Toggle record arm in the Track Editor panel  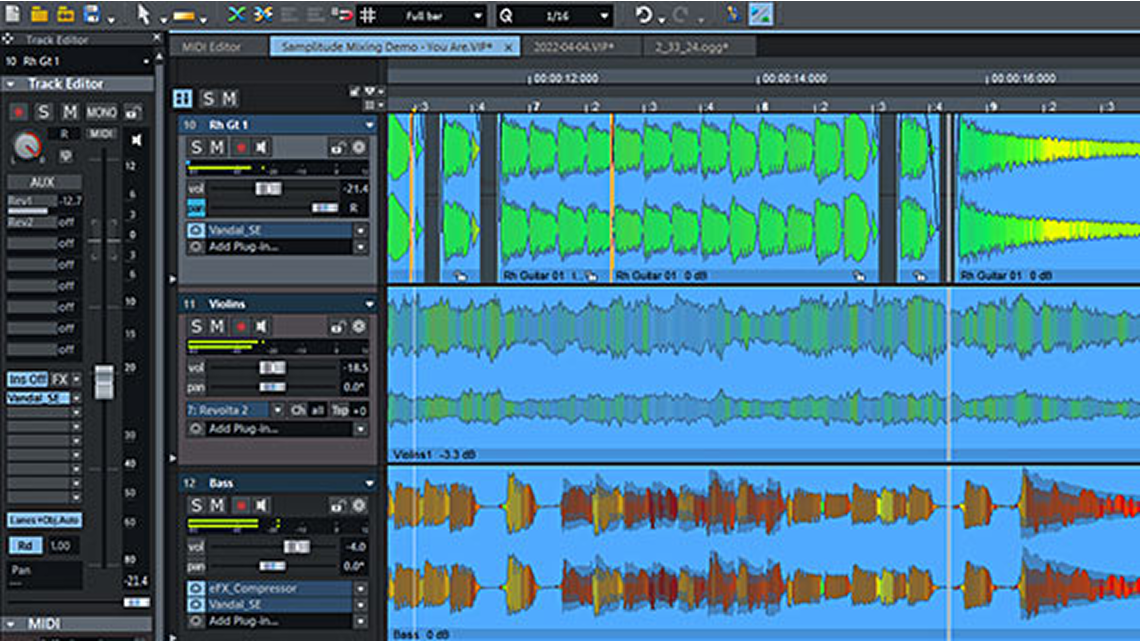coord(19,112)
